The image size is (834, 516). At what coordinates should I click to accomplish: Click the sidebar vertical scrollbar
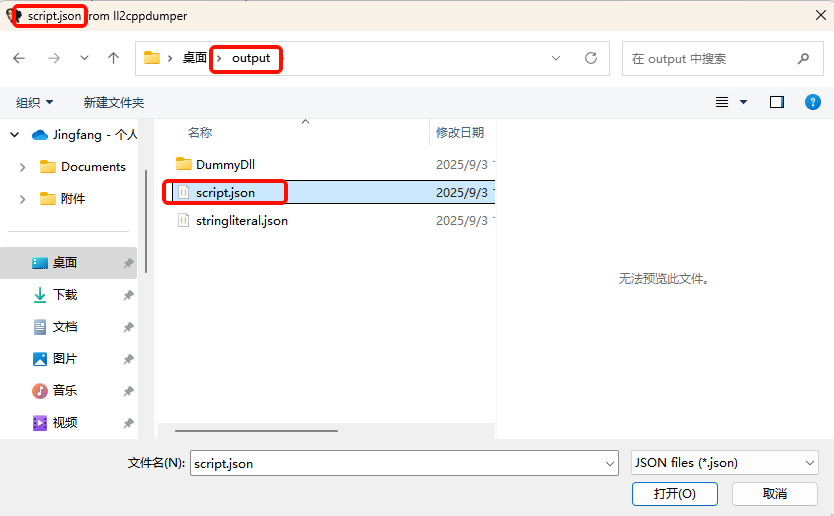(x=146, y=221)
